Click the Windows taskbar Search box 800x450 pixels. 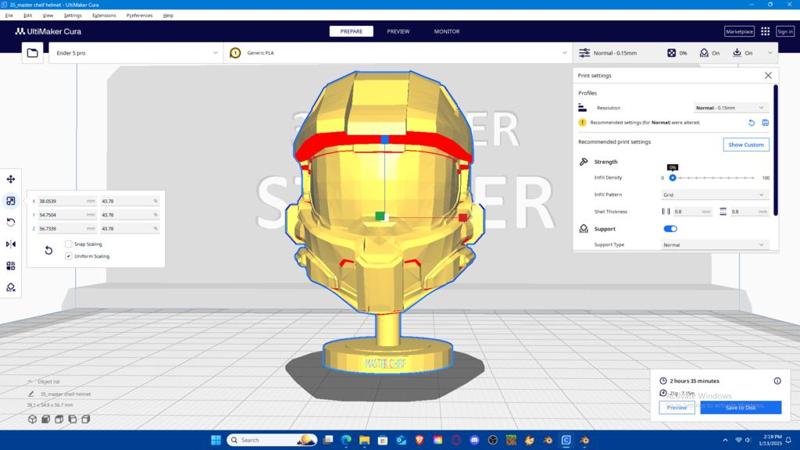click(x=271, y=440)
